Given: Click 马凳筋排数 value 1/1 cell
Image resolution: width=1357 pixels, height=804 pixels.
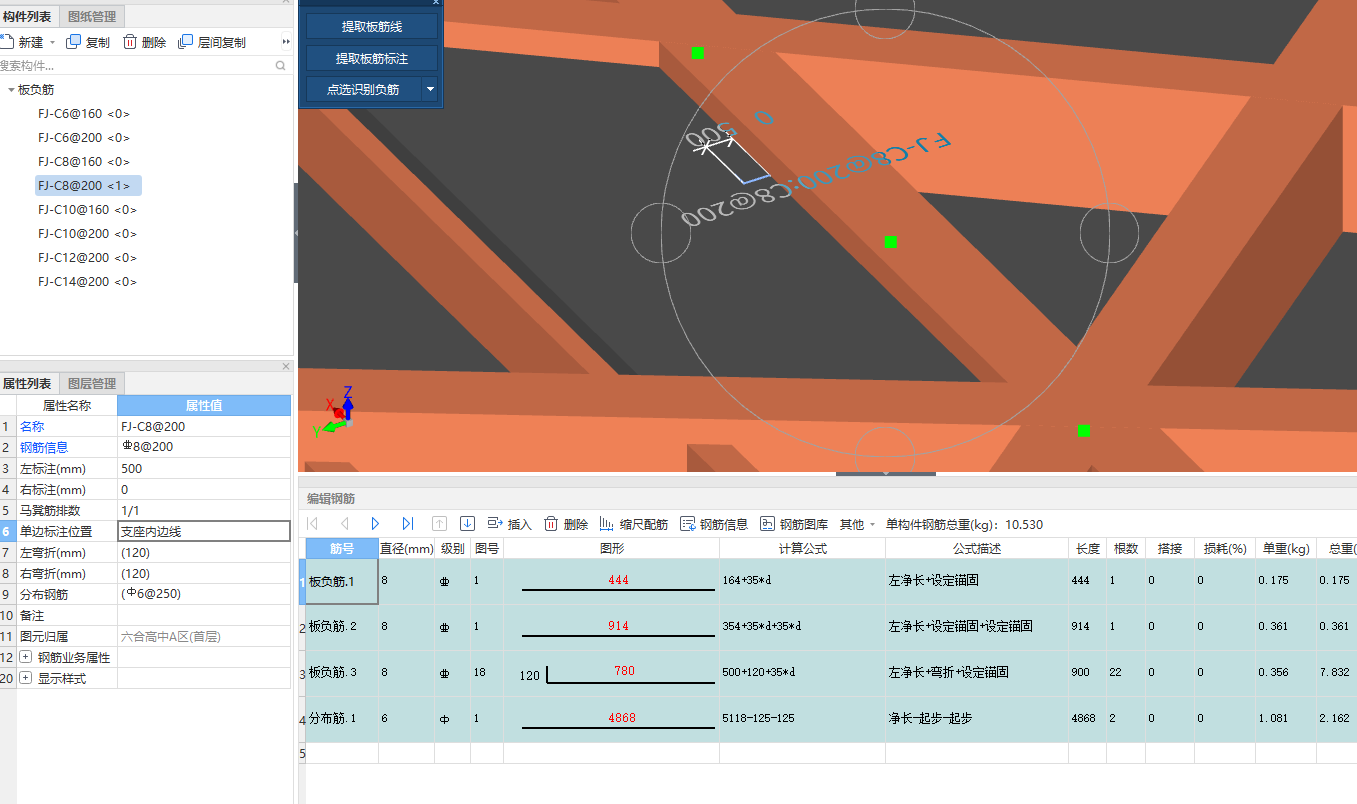Looking at the screenshot, I should pos(204,510).
